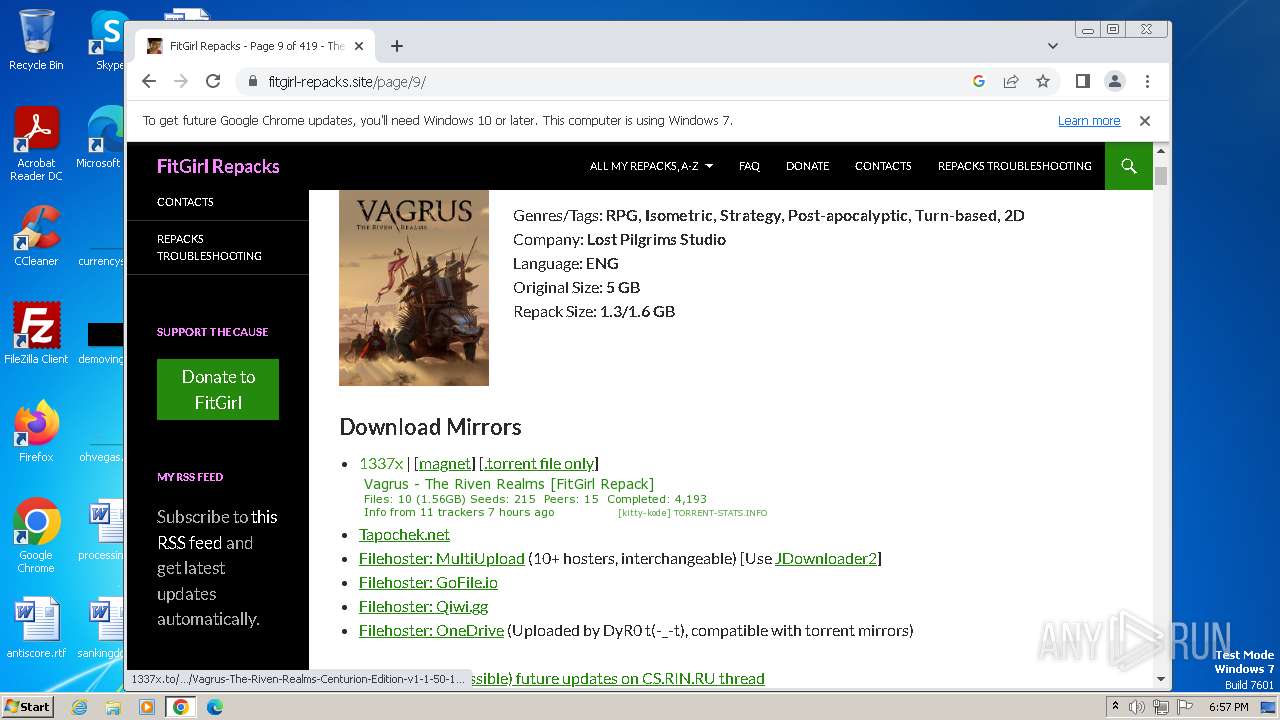
Task: Open FileZilla Client desktop shortcut
Action: click(x=36, y=333)
